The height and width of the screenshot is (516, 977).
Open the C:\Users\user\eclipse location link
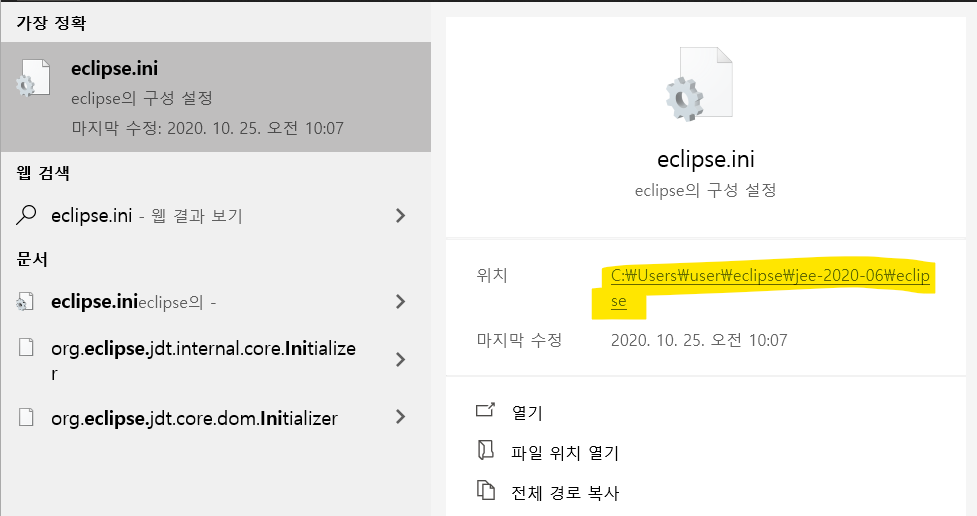[770, 288]
